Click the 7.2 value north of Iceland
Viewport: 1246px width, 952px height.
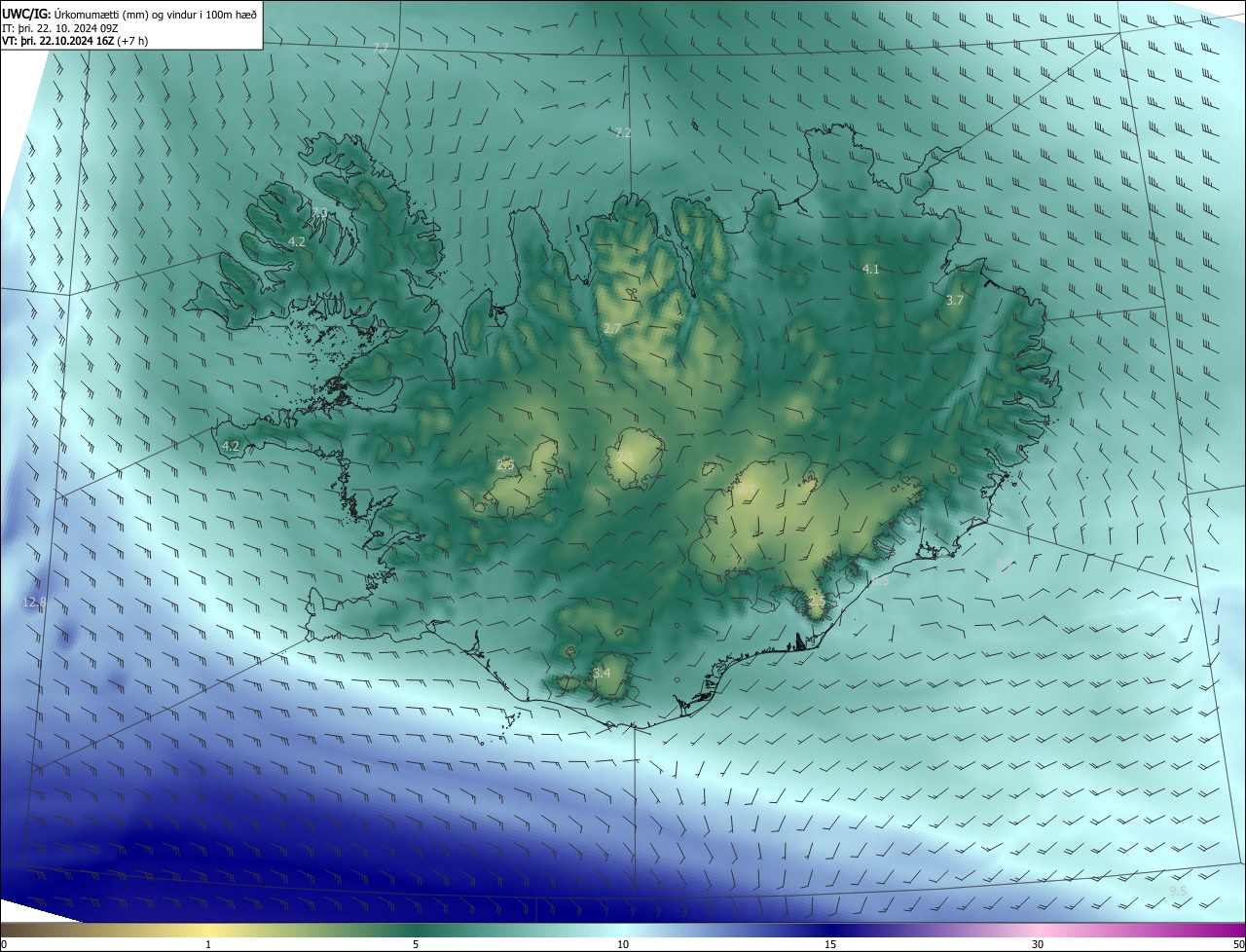[623, 132]
